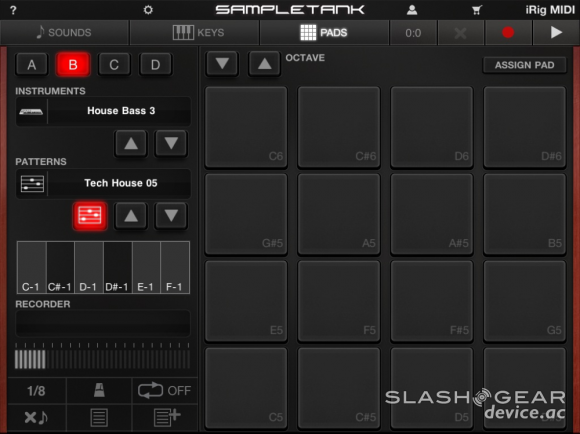Select part A
The height and width of the screenshot is (434, 580).
32,65
